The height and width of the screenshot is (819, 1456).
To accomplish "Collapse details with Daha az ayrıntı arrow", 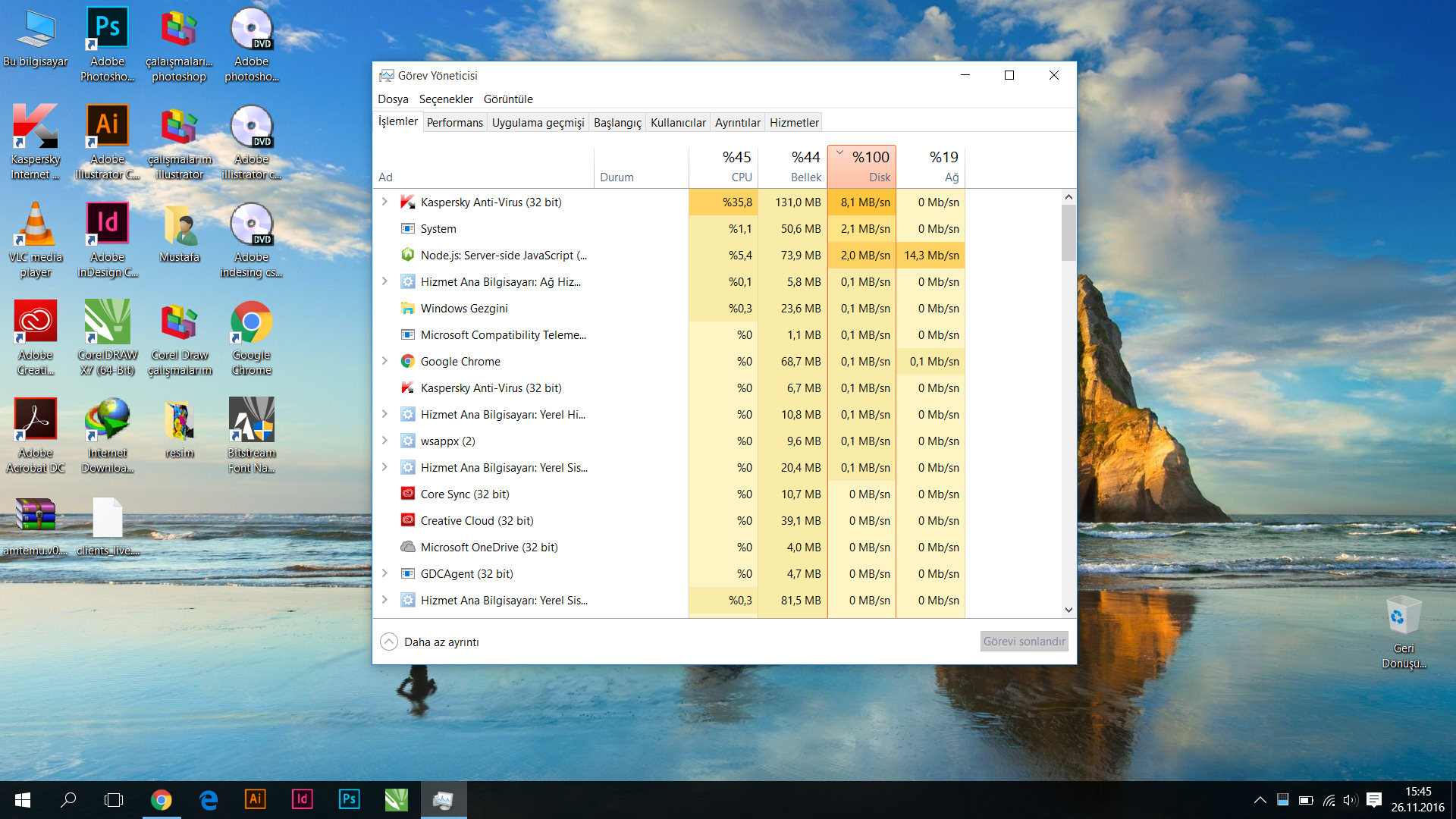I will [388, 642].
